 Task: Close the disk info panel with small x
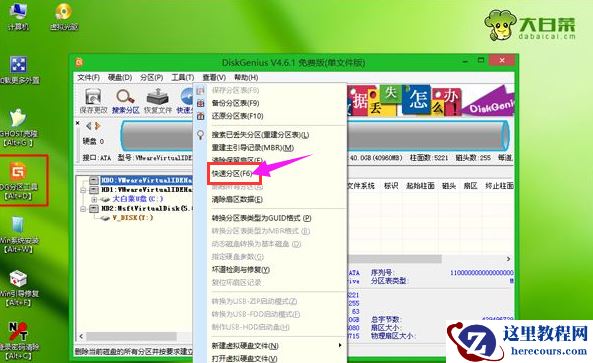pyautogui.click(x=78, y=123)
